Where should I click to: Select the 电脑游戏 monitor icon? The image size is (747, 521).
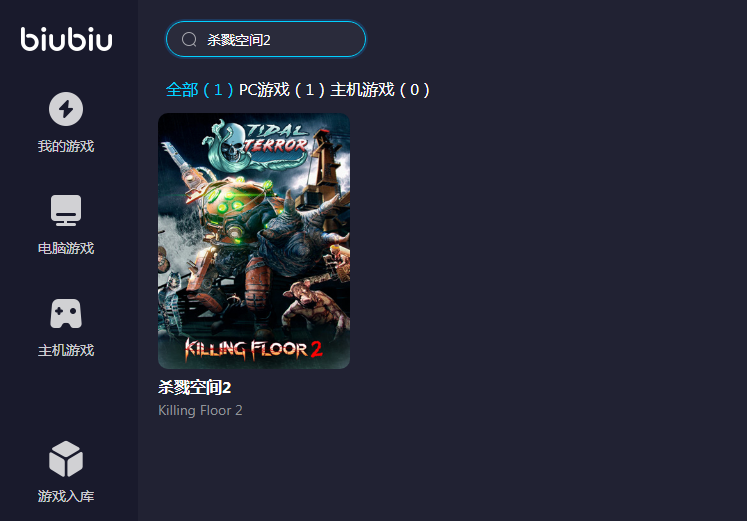[x=66, y=210]
